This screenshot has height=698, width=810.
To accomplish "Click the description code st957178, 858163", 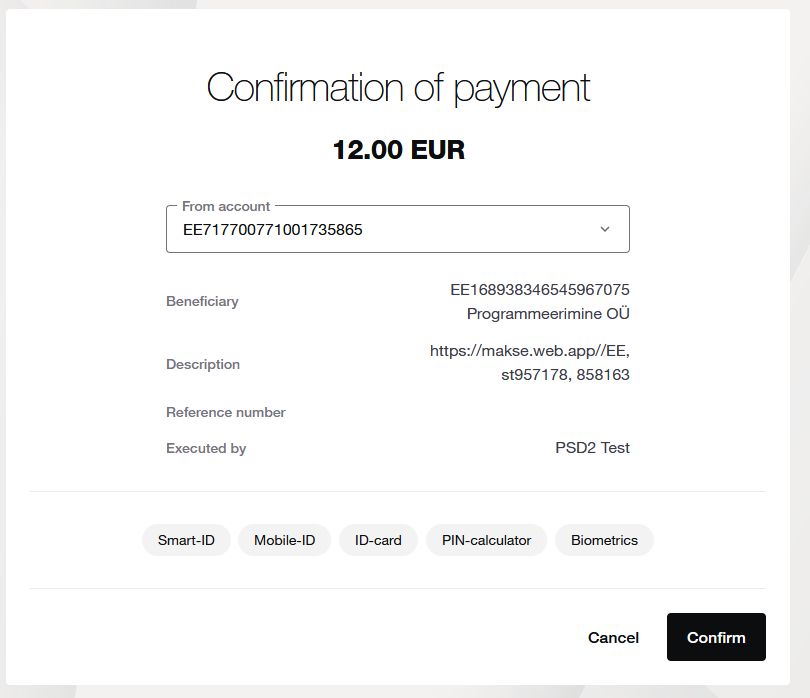I will [565, 375].
